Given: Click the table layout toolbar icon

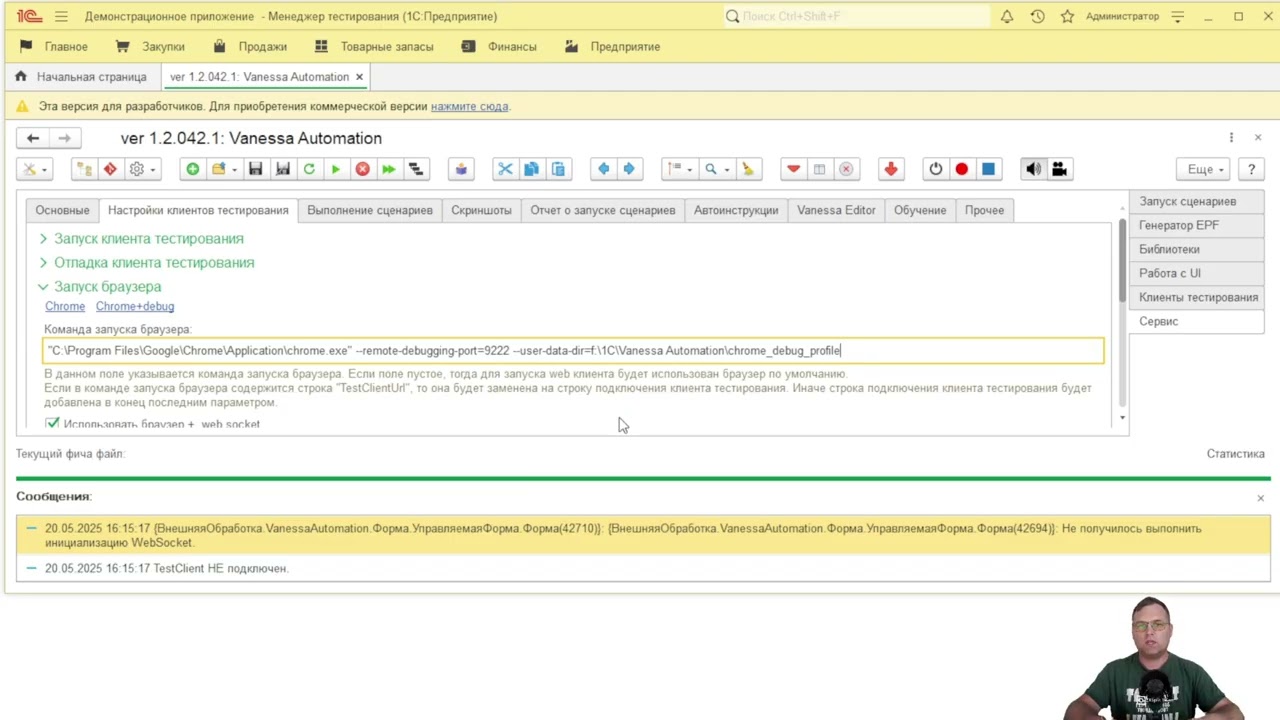Looking at the screenshot, I should tap(819, 169).
